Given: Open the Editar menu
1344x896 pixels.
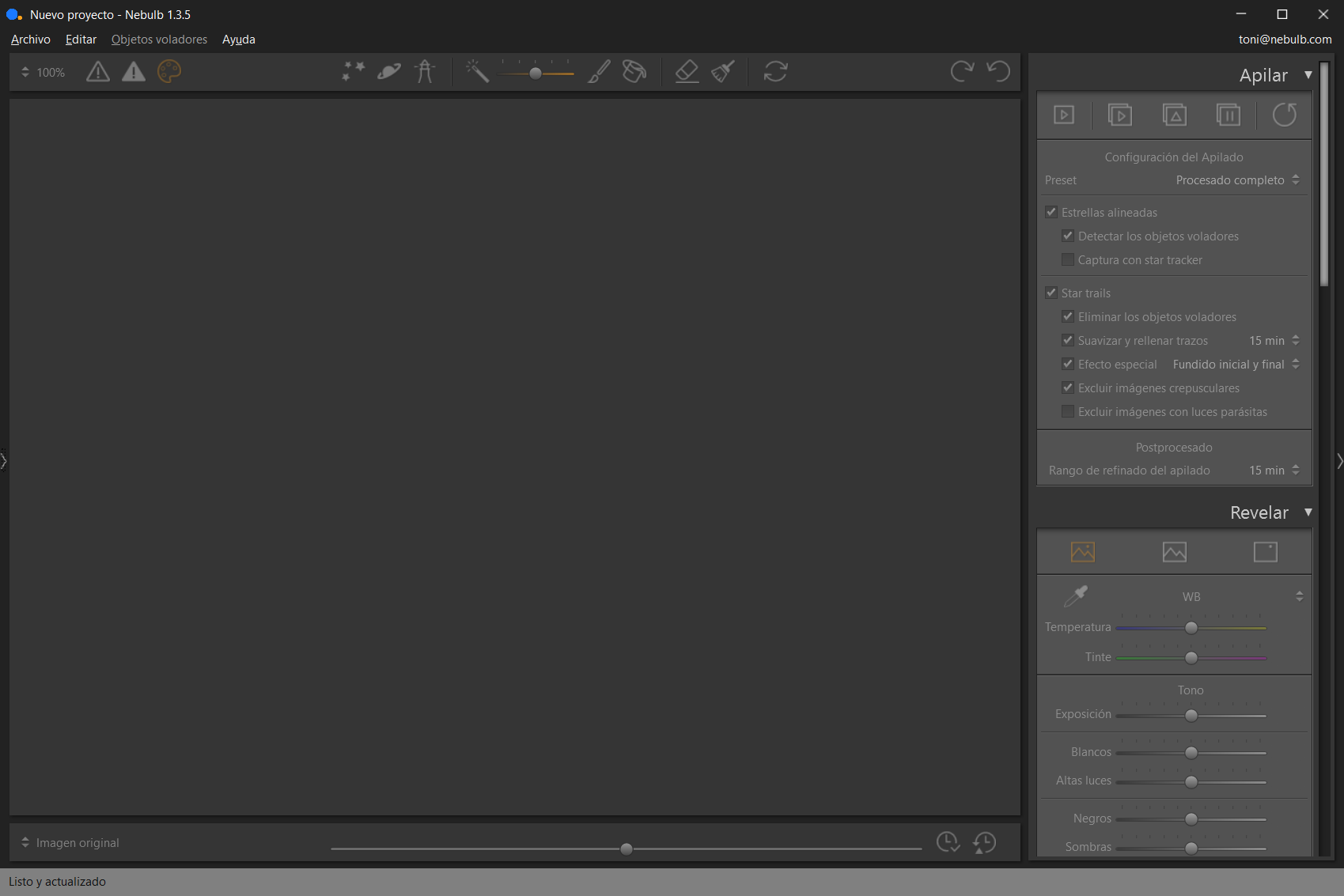Looking at the screenshot, I should click(81, 39).
